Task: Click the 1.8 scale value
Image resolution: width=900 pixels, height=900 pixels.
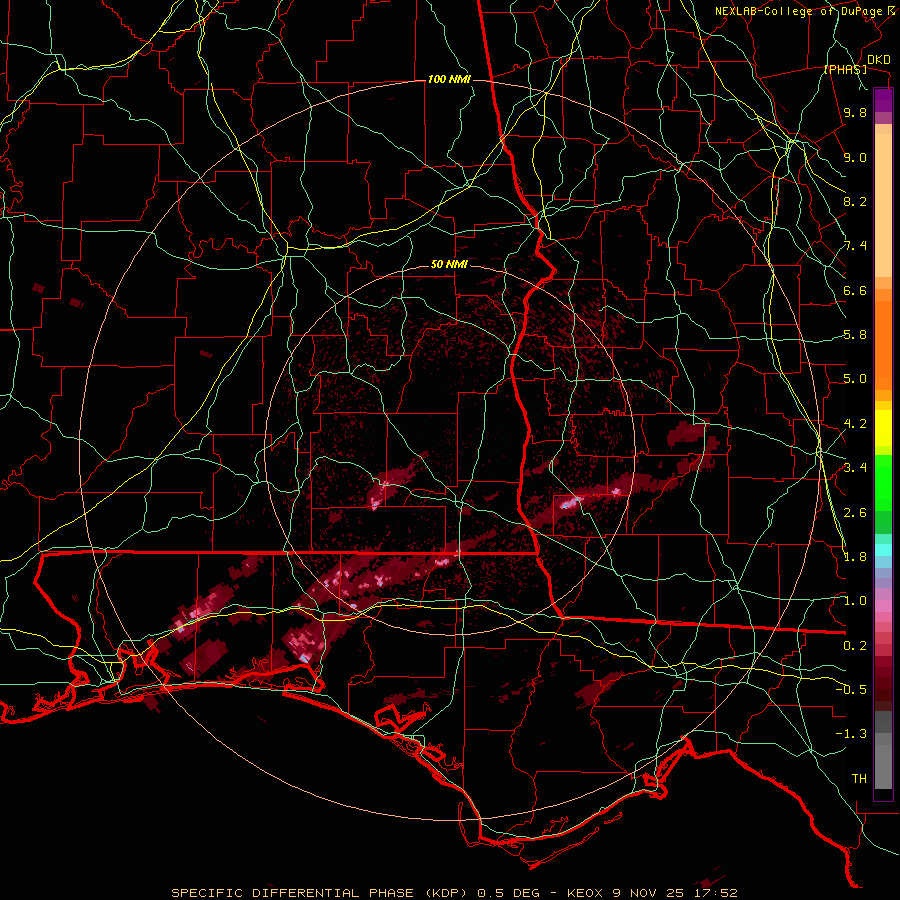Action: 855,557
